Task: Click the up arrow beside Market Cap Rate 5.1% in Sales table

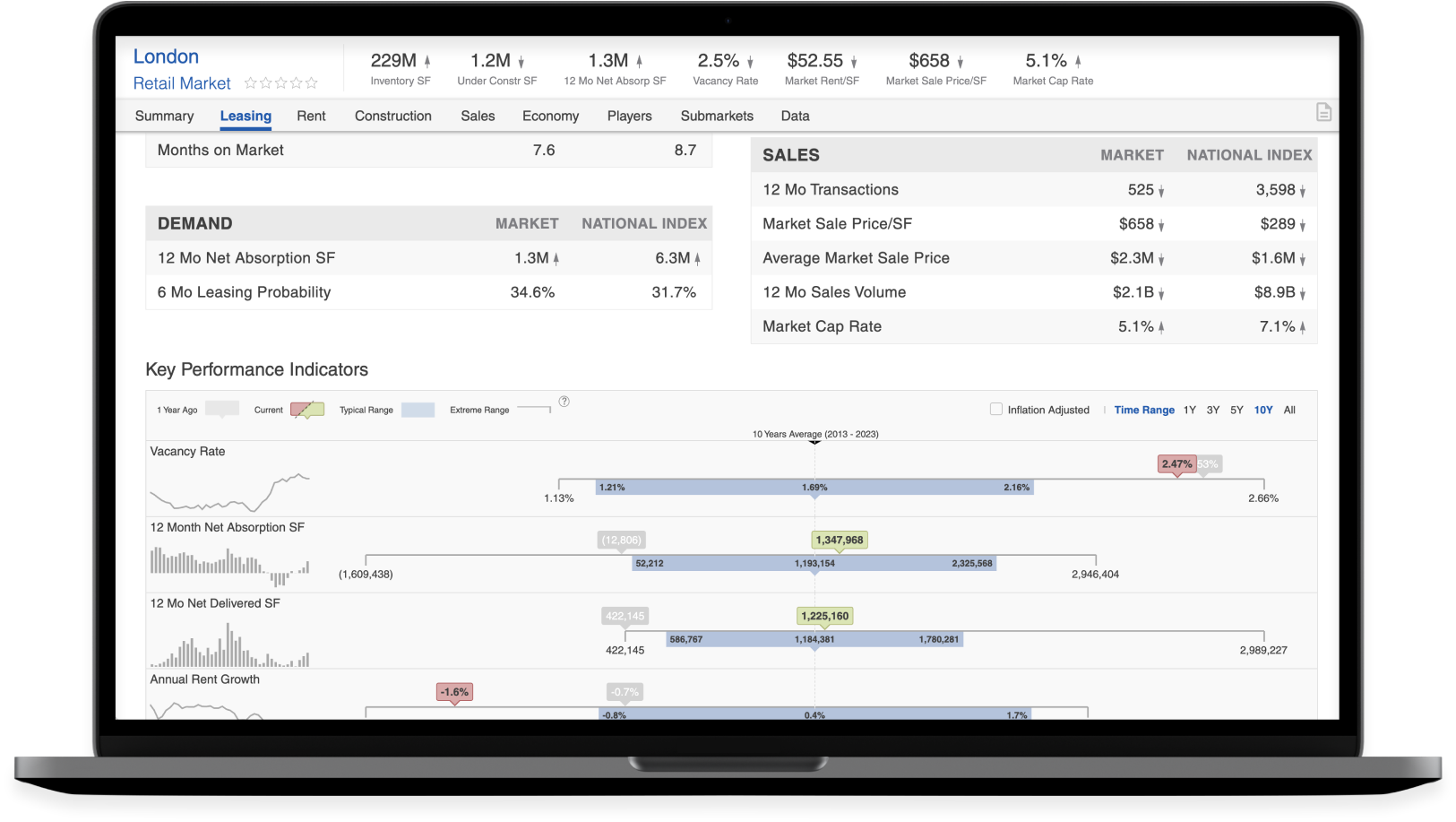Action: tap(1161, 327)
